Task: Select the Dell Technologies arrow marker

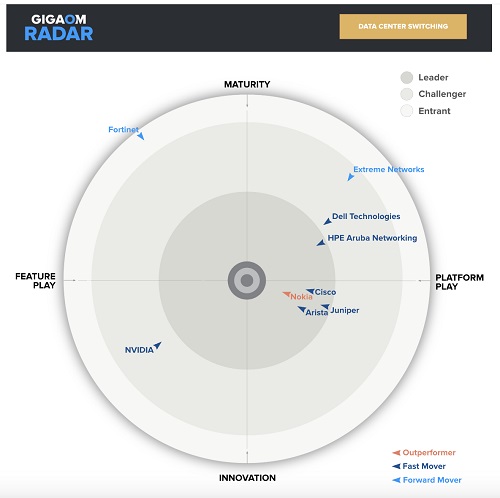Action: coord(327,222)
